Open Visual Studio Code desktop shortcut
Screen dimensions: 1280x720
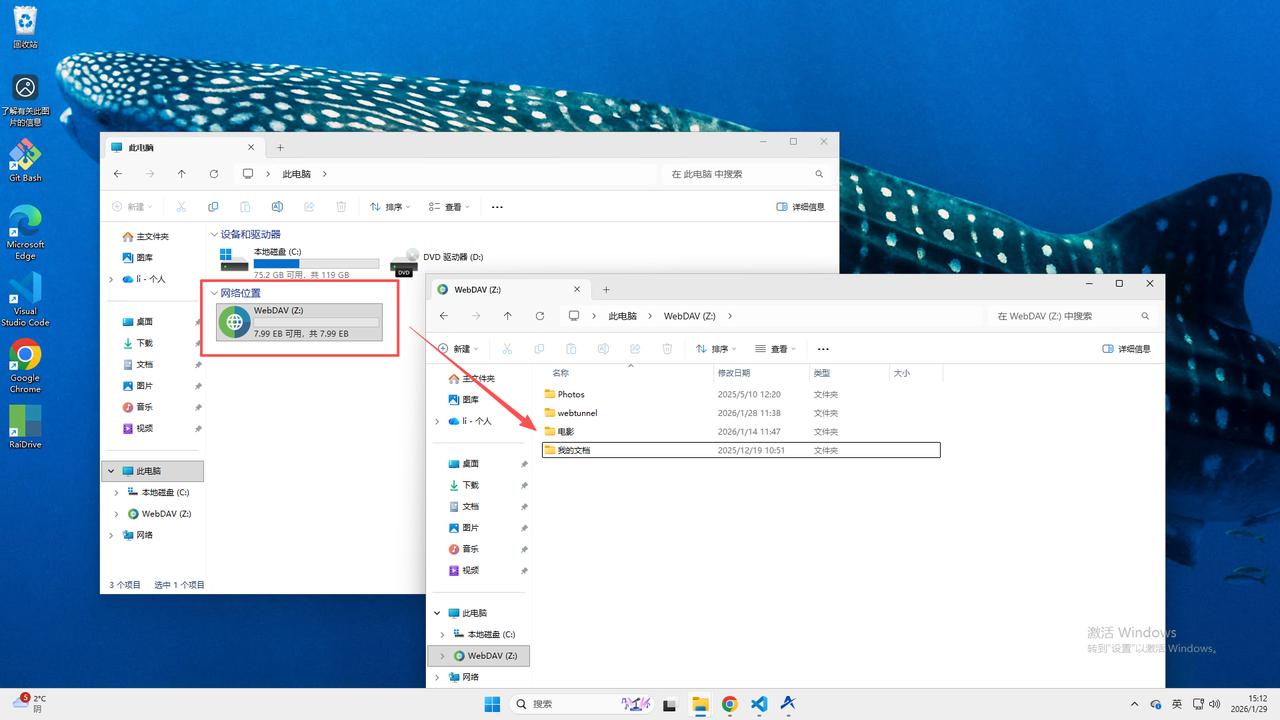(25, 299)
